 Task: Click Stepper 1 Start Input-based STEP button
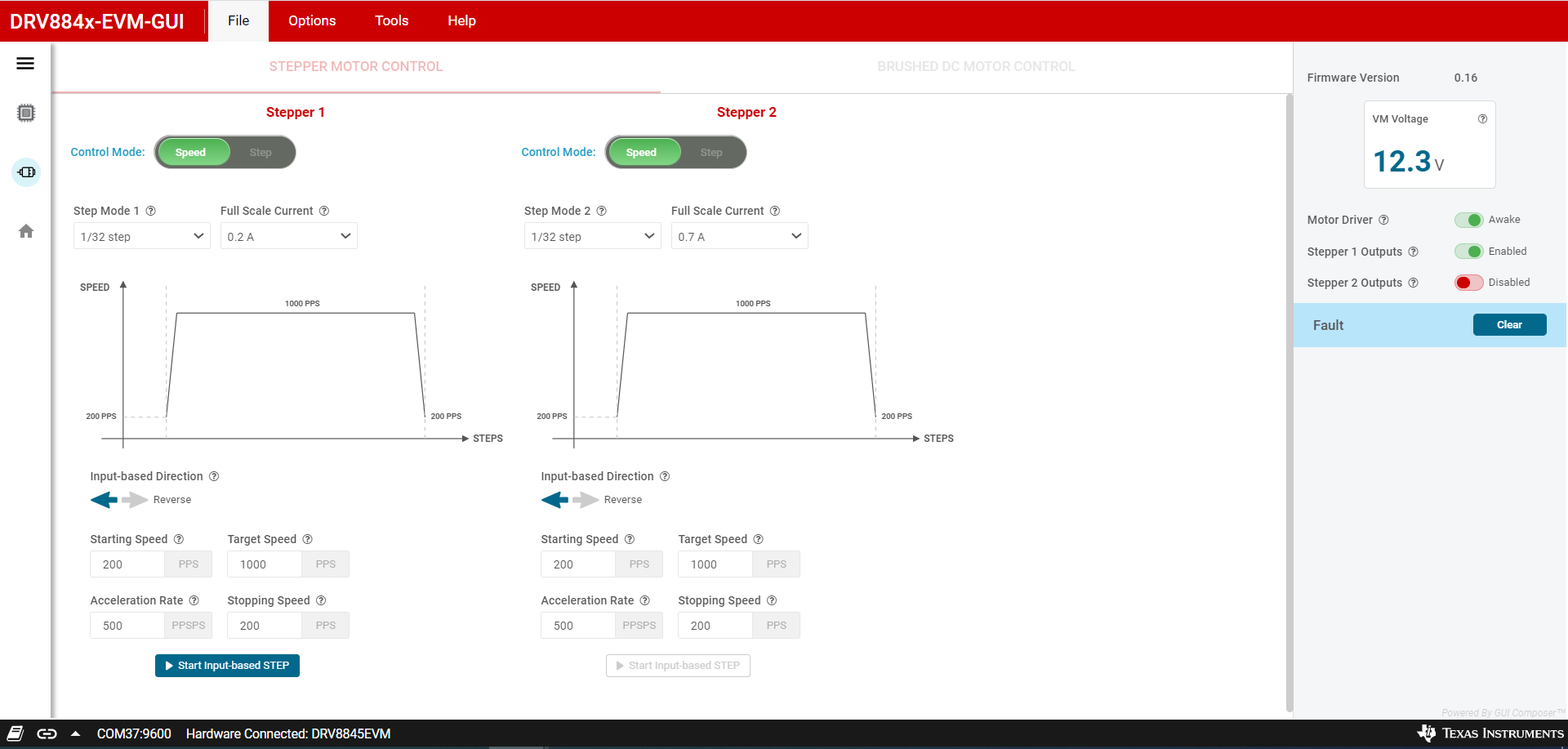227,666
